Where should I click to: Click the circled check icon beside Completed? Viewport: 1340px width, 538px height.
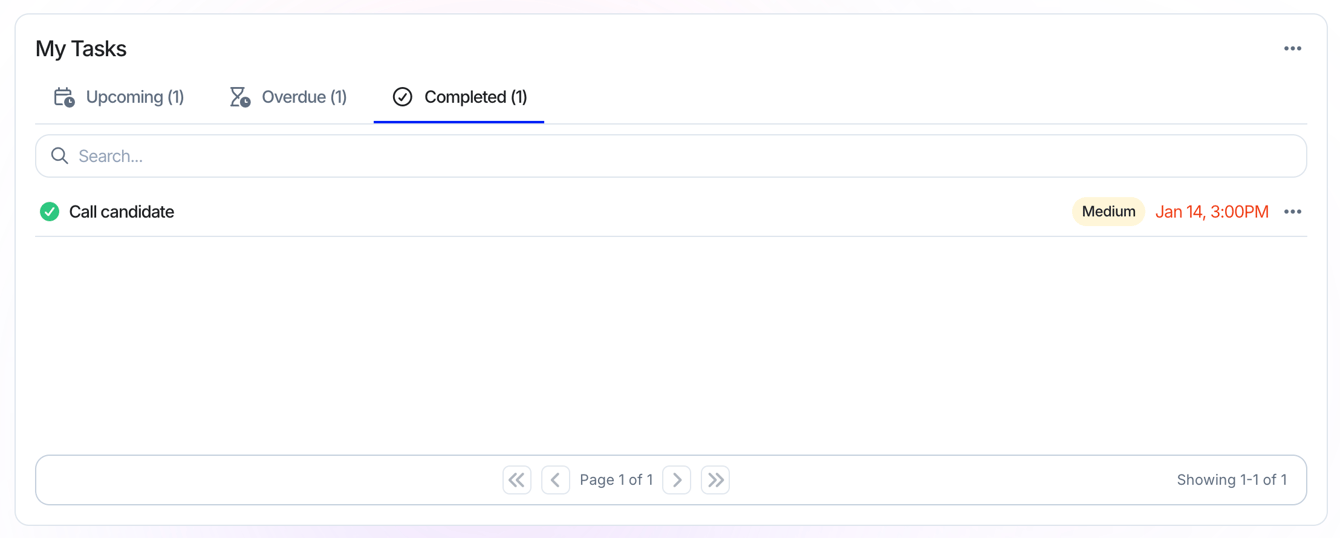402,97
